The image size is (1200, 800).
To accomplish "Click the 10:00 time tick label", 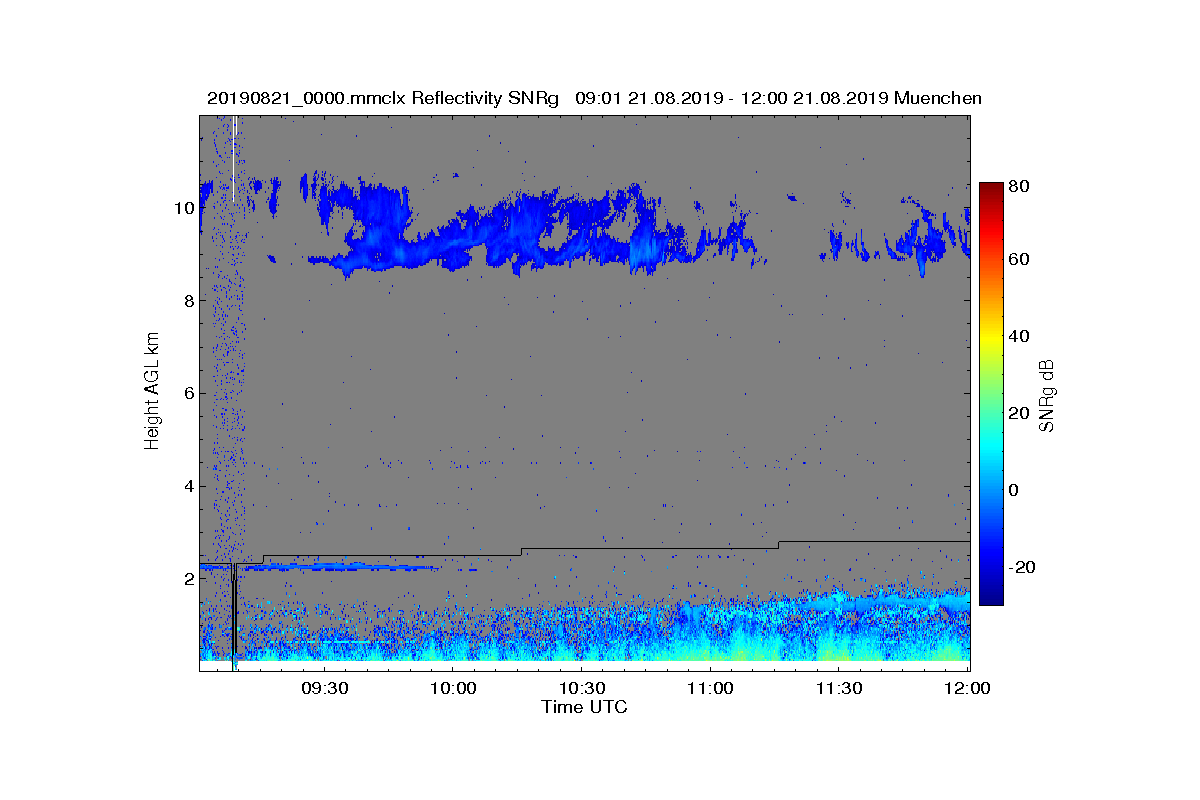I will click(454, 688).
